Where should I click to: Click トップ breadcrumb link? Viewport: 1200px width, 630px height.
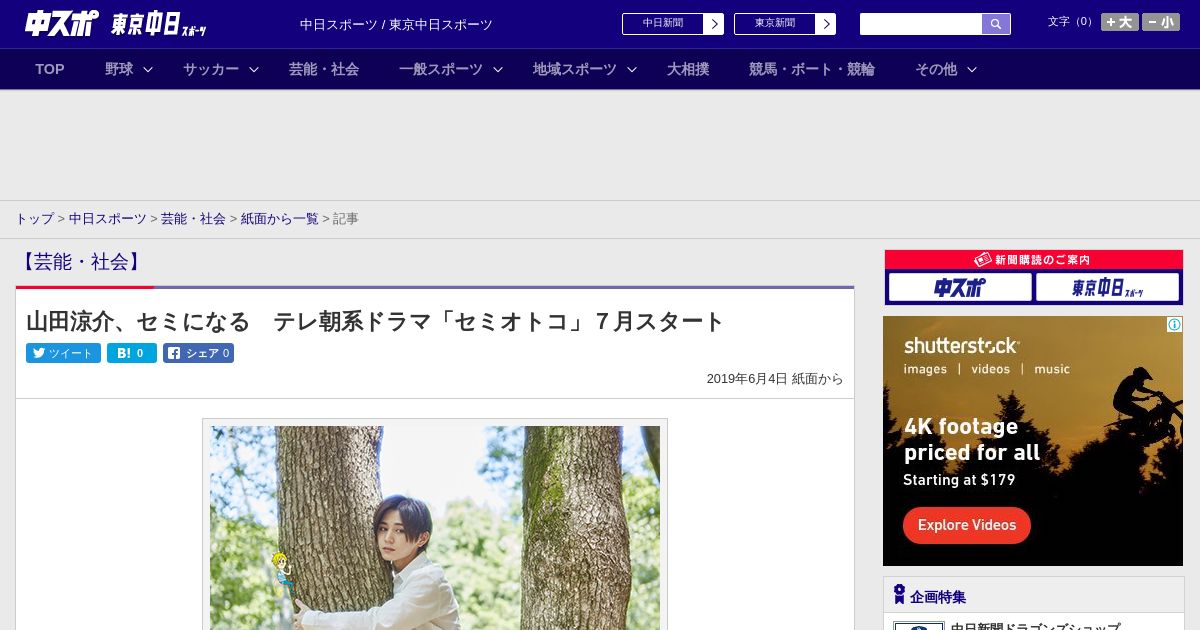pyautogui.click(x=34, y=218)
